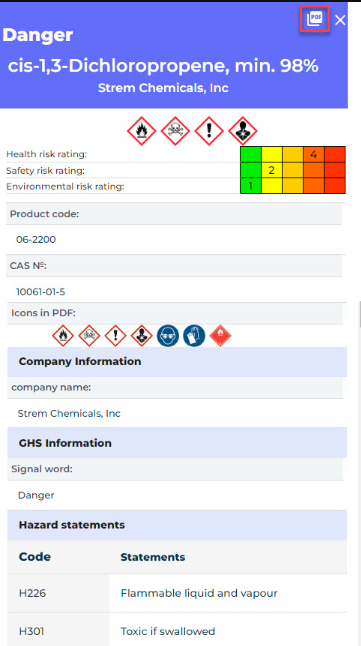Click the GHS Information section header
The width and height of the screenshot is (361, 646).
pyautogui.click(x=177, y=443)
